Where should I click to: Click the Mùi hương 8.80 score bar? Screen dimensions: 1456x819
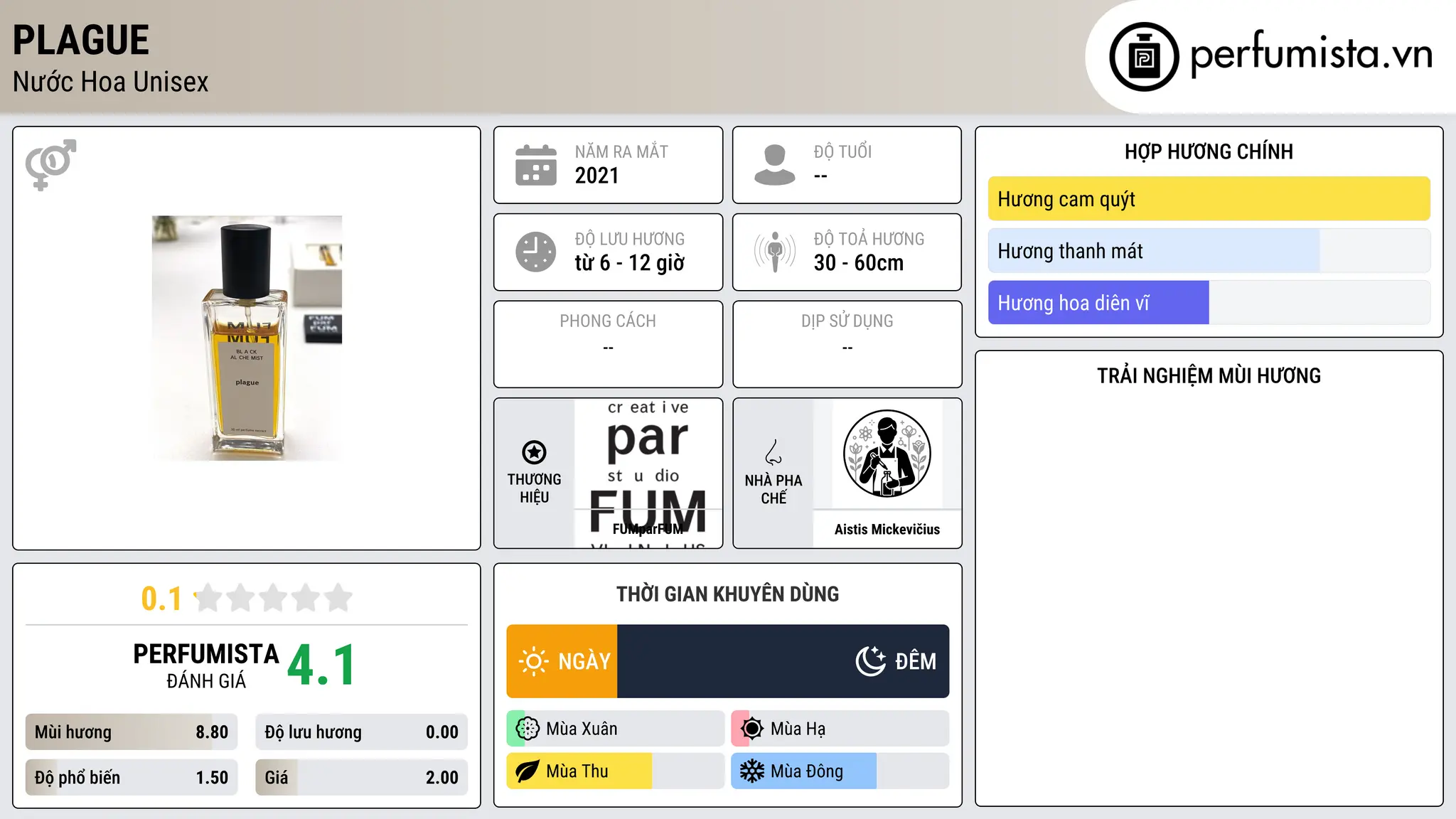tap(132, 732)
